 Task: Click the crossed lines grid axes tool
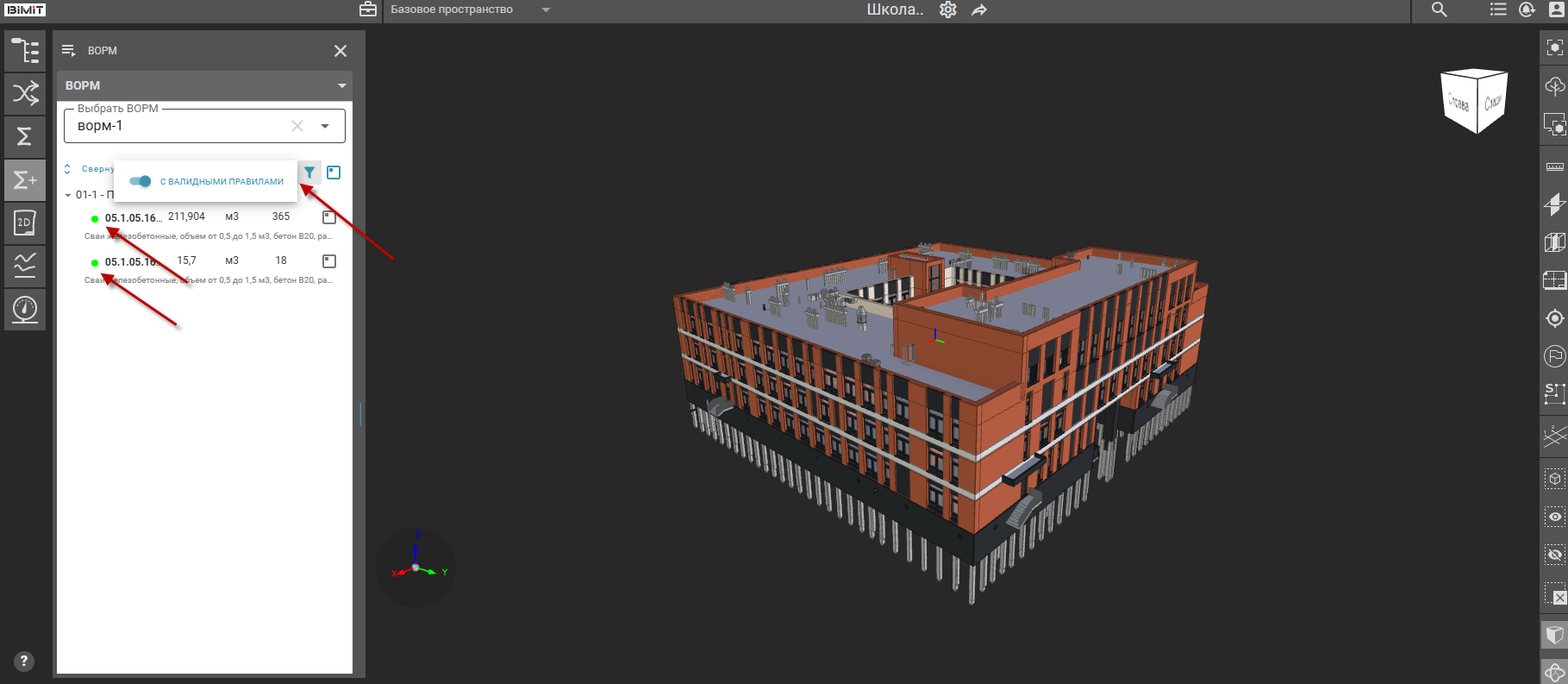coord(1554,437)
